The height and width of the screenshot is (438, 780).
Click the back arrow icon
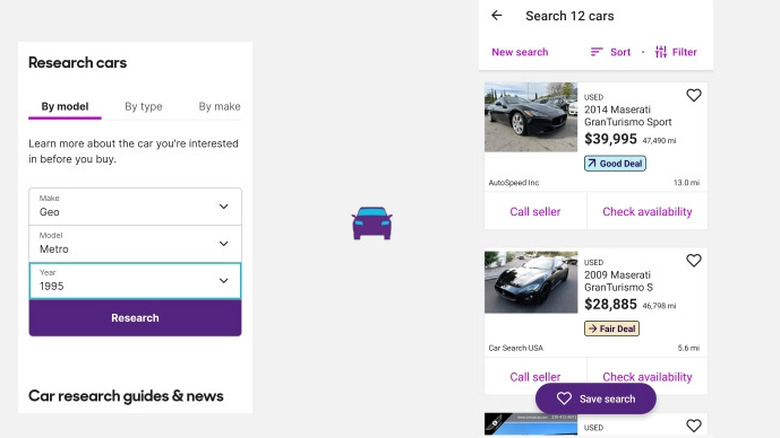pyautogui.click(x=497, y=16)
